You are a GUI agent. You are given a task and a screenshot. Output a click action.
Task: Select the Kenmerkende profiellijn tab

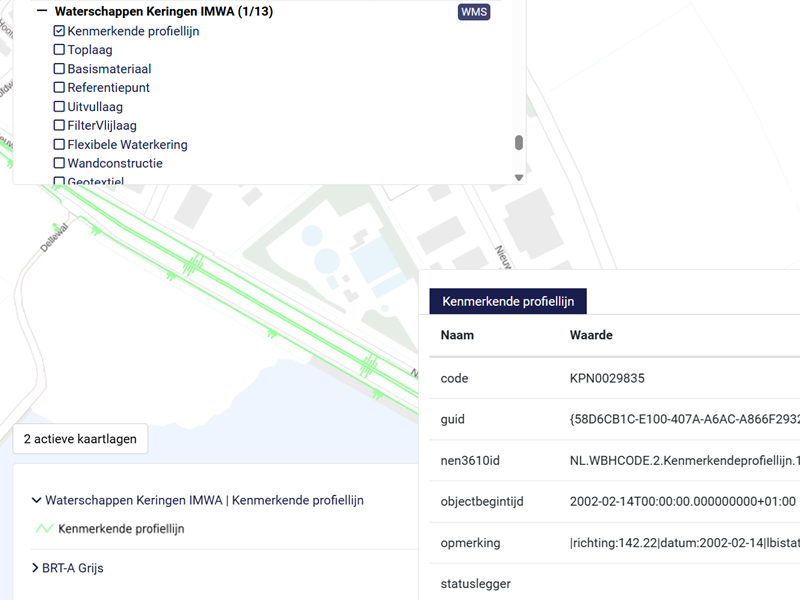tap(508, 301)
